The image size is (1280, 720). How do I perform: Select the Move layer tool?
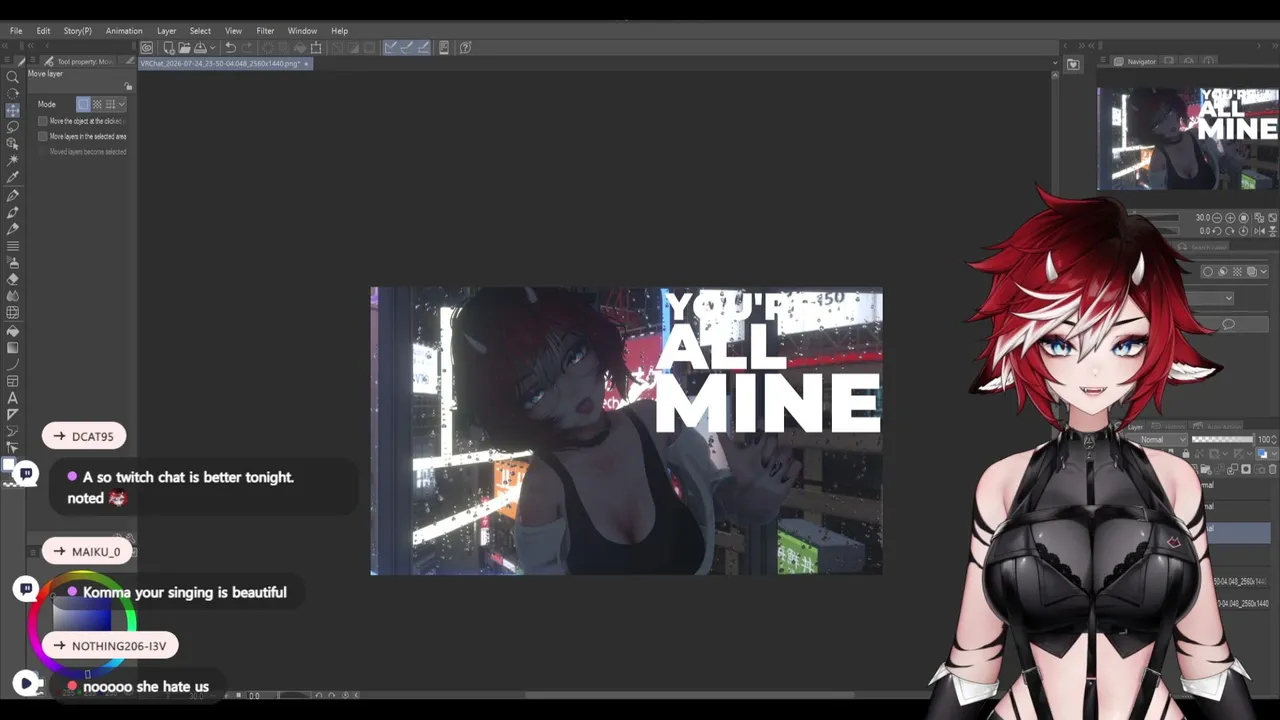[13, 111]
